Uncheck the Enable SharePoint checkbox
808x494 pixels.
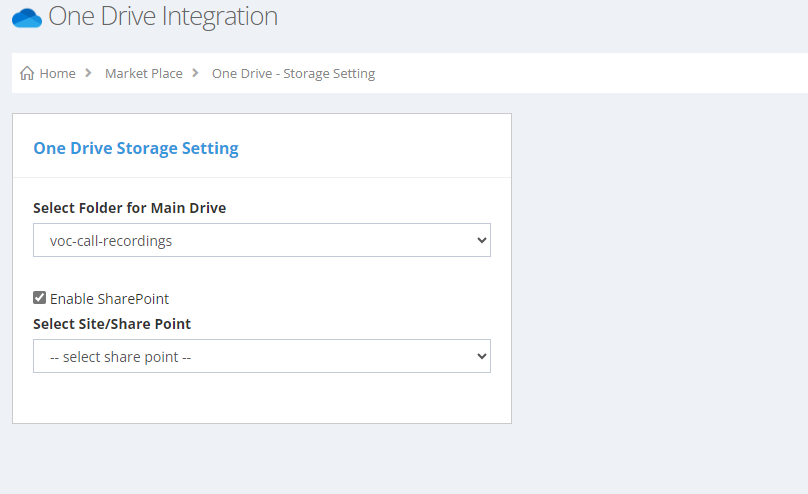(40, 298)
